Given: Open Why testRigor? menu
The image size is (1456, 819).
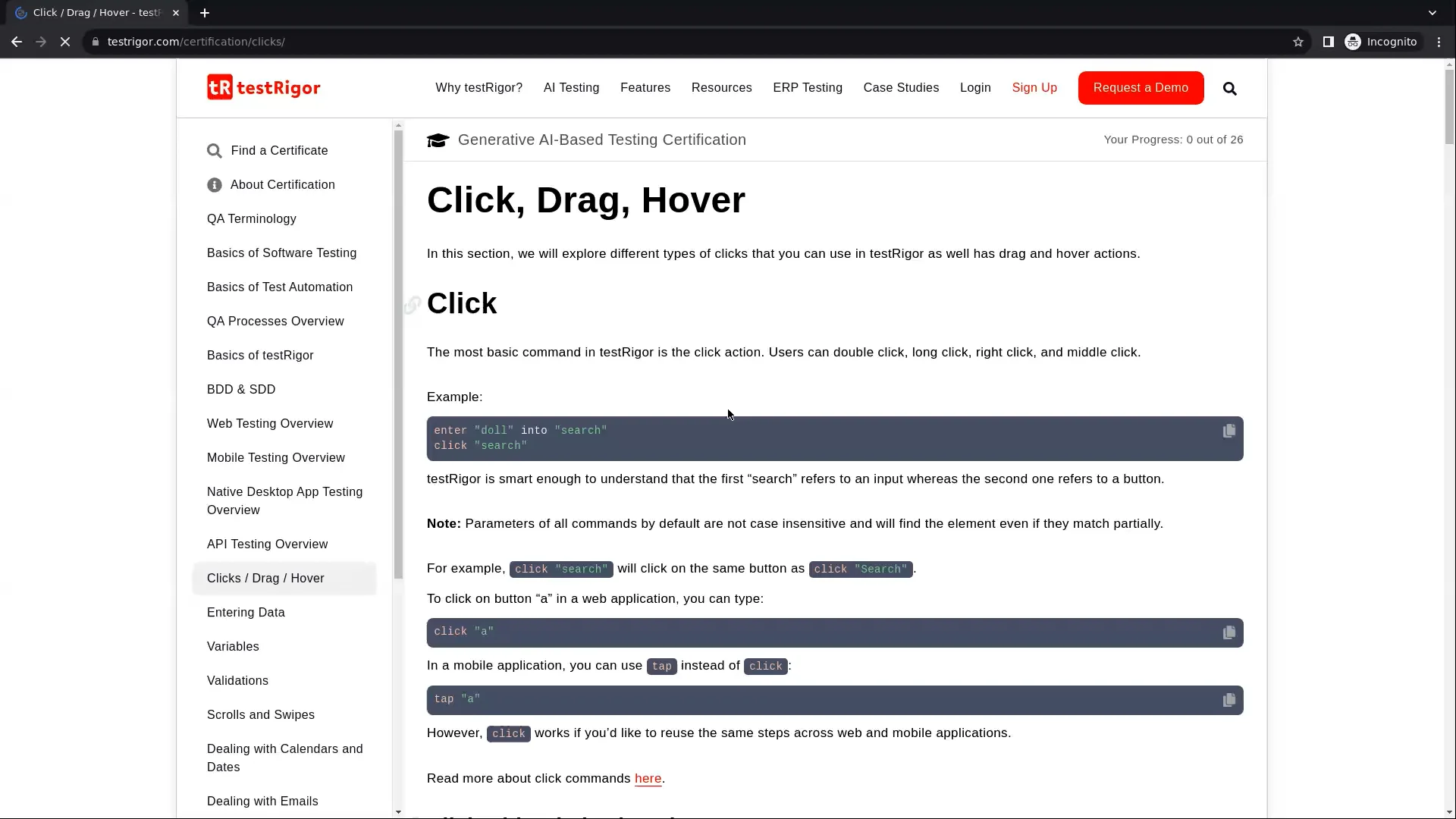Looking at the screenshot, I should (x=479, y=88).
